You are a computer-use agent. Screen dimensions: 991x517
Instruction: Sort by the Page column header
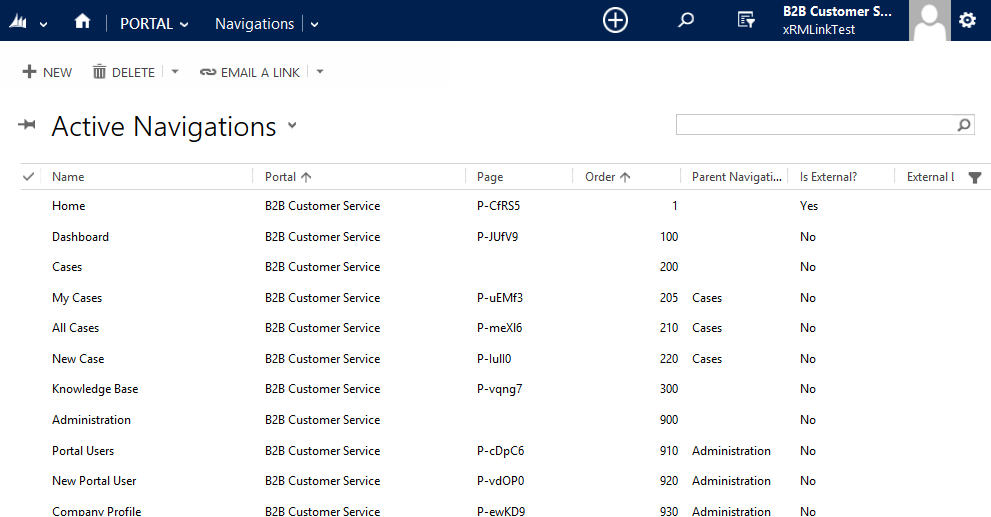click(490, 177)
